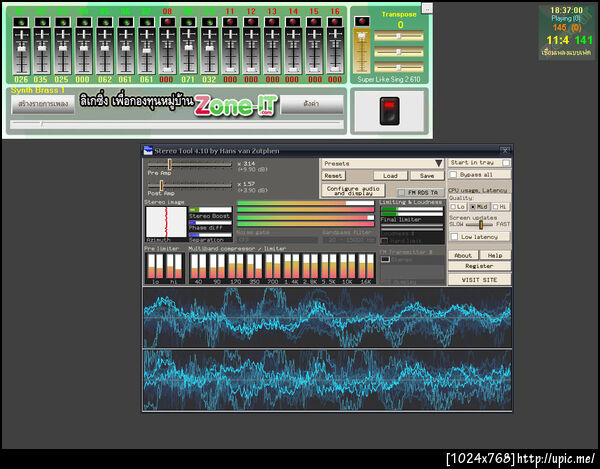
Task: Click the Stereo Tool title bar icon
Action: 148,151
